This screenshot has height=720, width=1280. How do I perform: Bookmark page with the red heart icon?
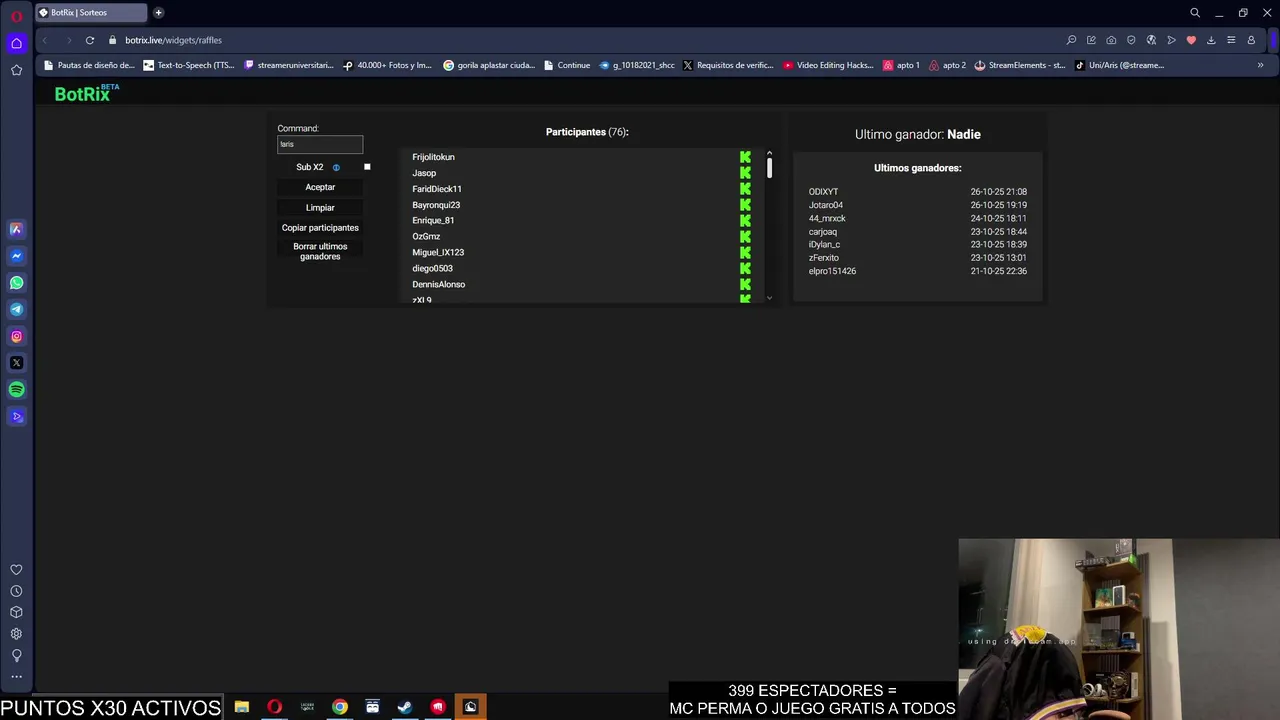pyautogui.click(x=1191, y=40)
